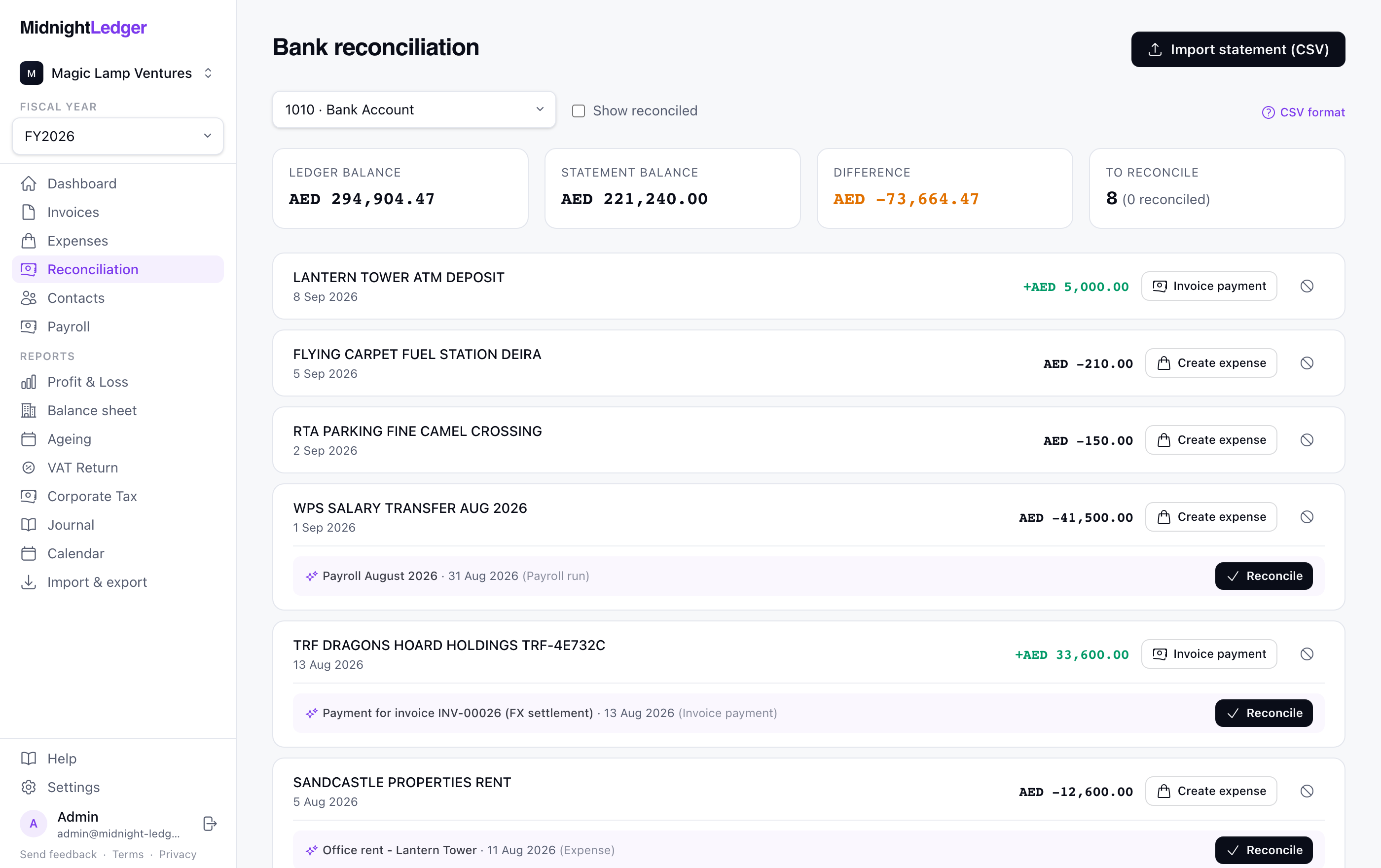Click the Settings gear icon
The height and width of the screenshot is (868, 1381).
(x=29, y=787)
